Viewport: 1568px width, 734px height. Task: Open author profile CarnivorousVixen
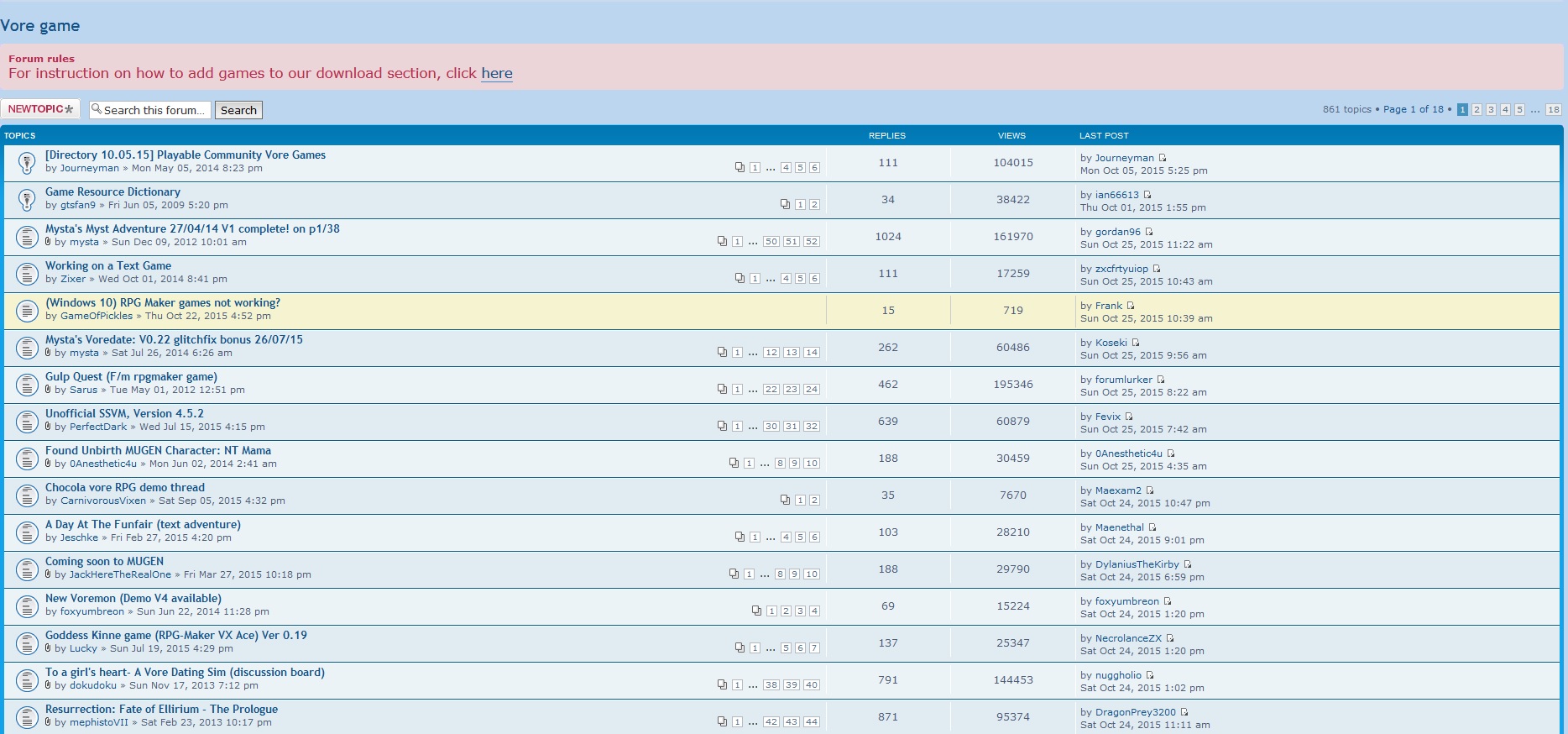103,501
